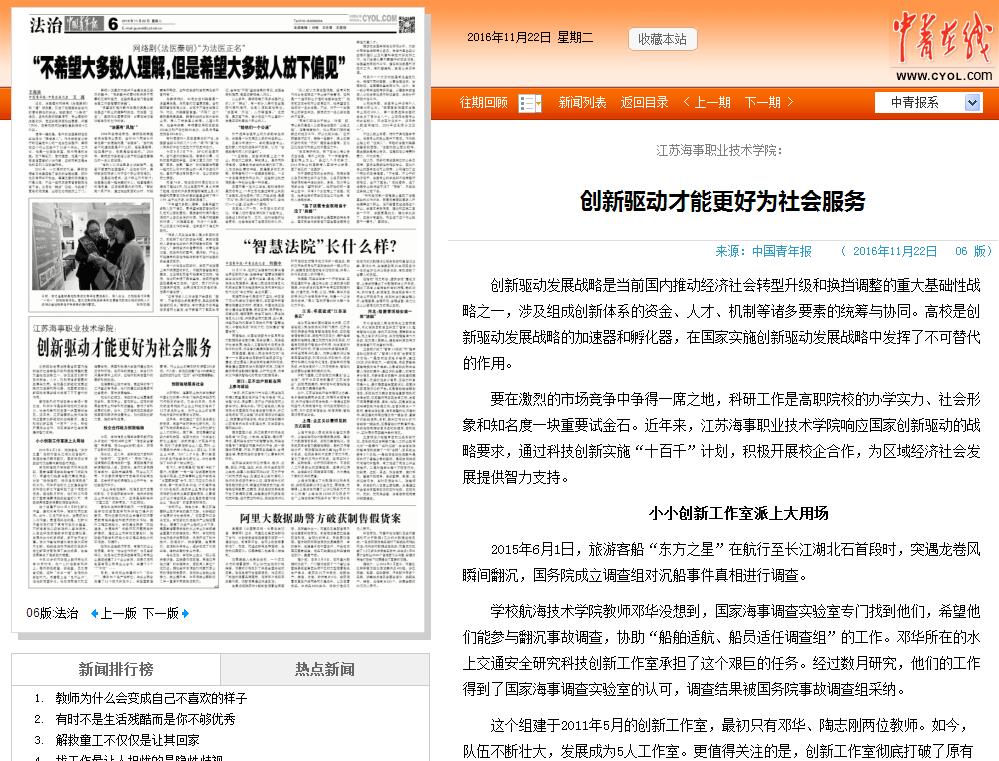This screenshot has height=761, width=999.
Task: Select 阿里大数据助警方破获制售假货案 headline on page image
Action: point(320,517)
